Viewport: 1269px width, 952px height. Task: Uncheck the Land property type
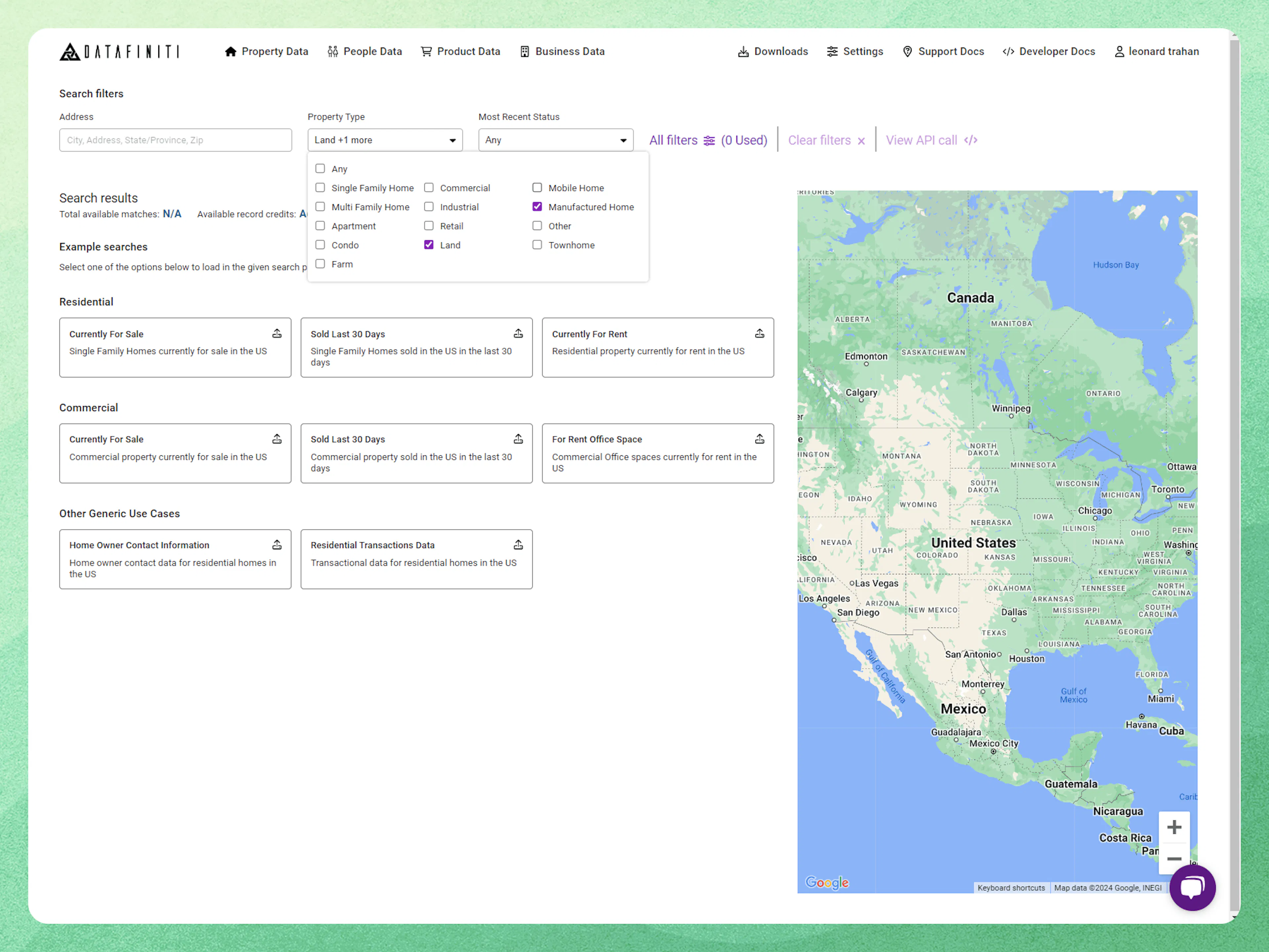pyautogui.click(x=429, y=245)
